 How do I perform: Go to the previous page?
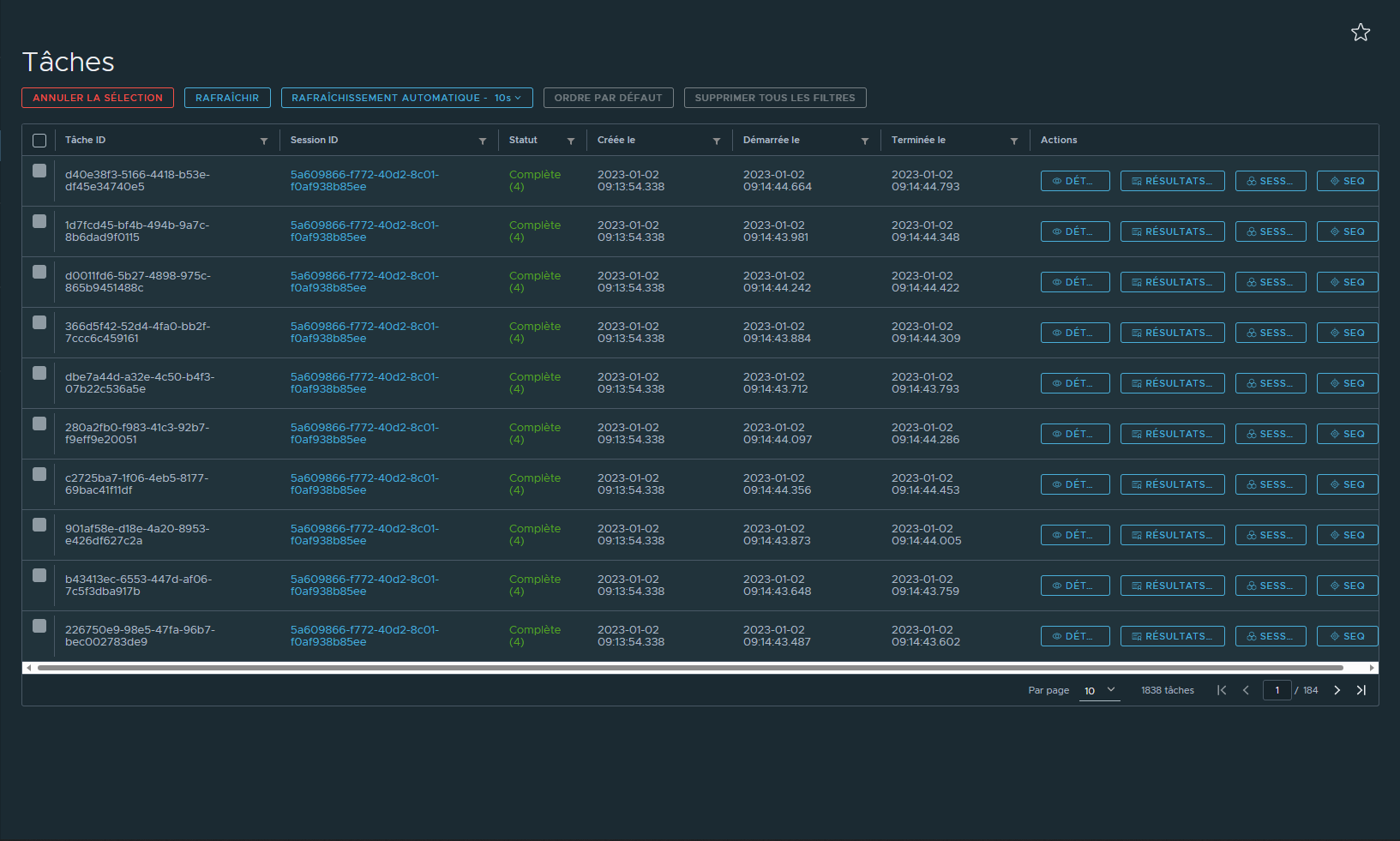coord(1246,690)
